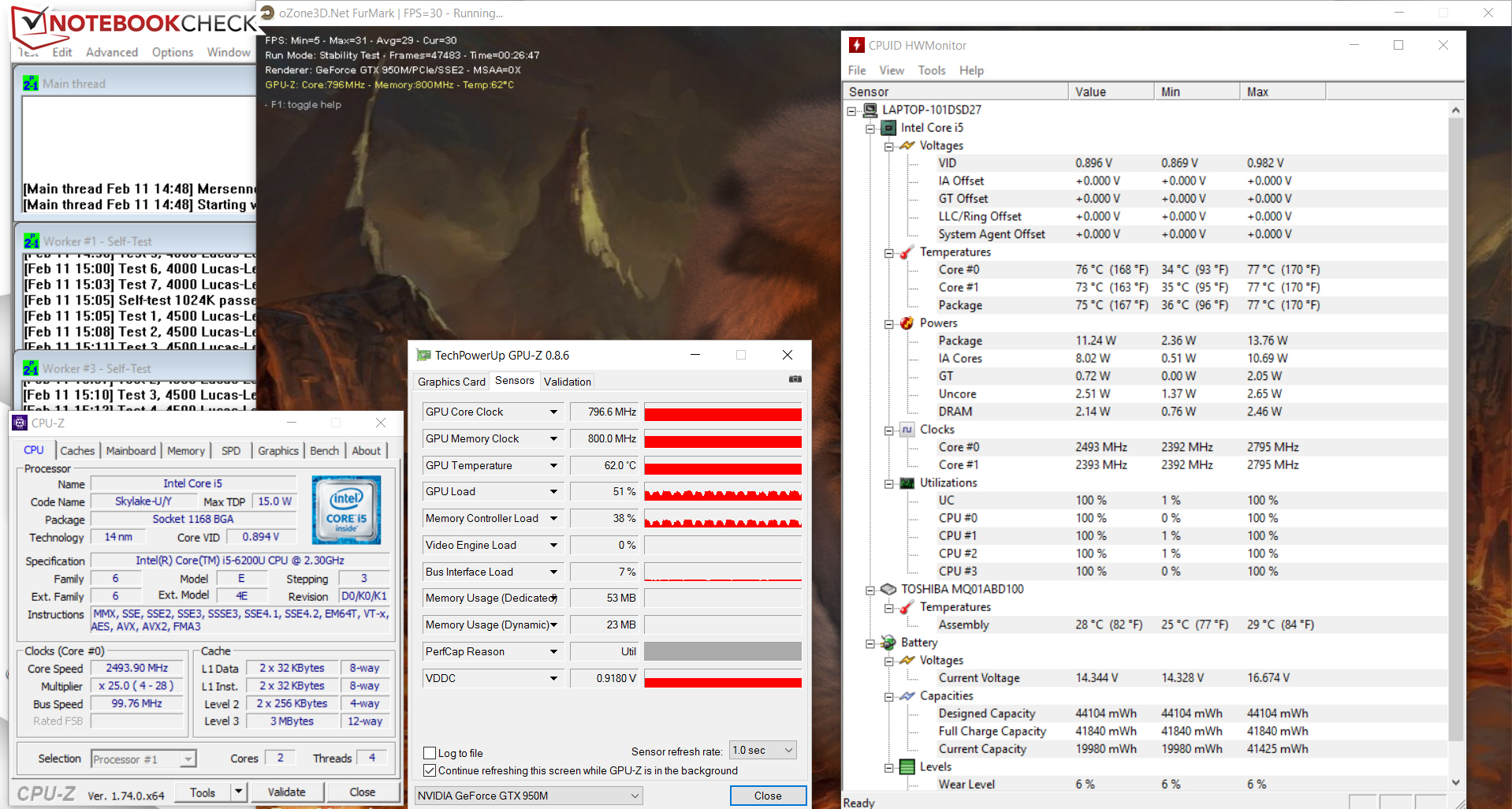Click the LAPTOP-101DSD27 computer icon in HWMonitor
The image size is (1512, 809).
[870, 110]
